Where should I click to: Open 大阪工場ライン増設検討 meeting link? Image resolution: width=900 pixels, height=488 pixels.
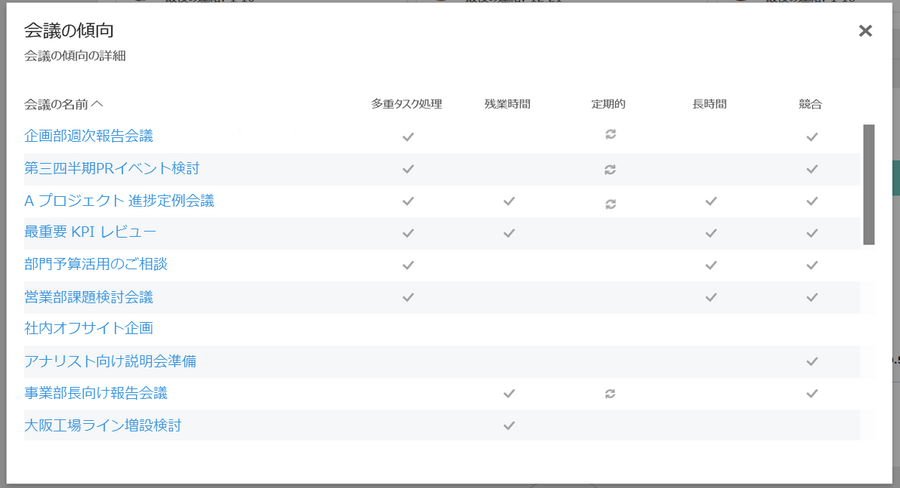[103, 425]
